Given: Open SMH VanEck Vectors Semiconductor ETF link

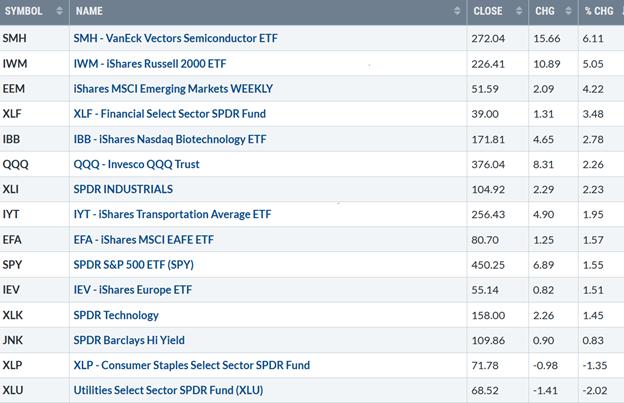Looking at the screenshot, I should 167,38.
